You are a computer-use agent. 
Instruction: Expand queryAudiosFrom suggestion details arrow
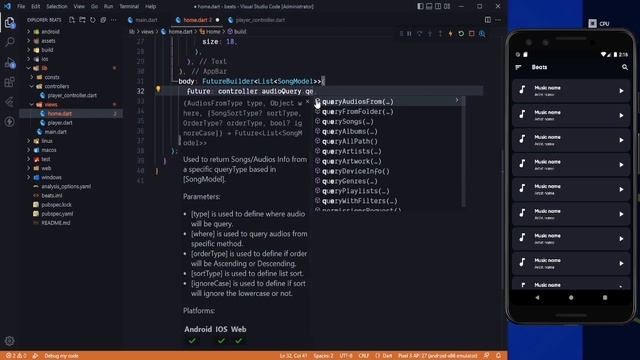tap(457, 100)
